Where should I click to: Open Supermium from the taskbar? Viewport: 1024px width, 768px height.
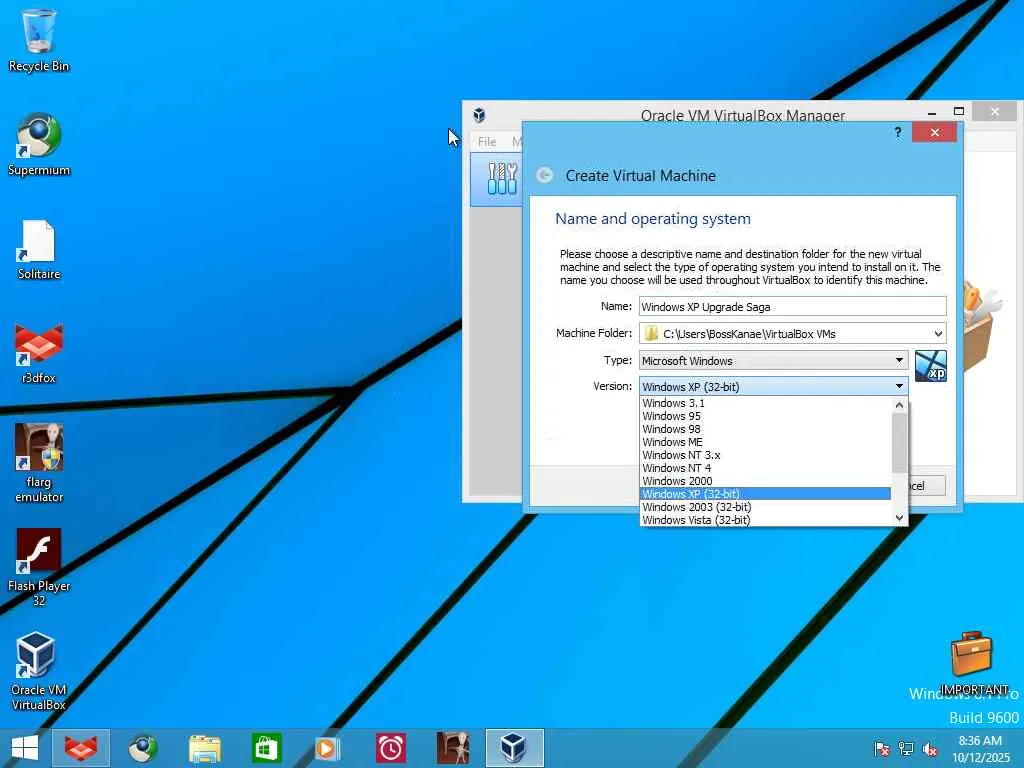pos(142,748)
